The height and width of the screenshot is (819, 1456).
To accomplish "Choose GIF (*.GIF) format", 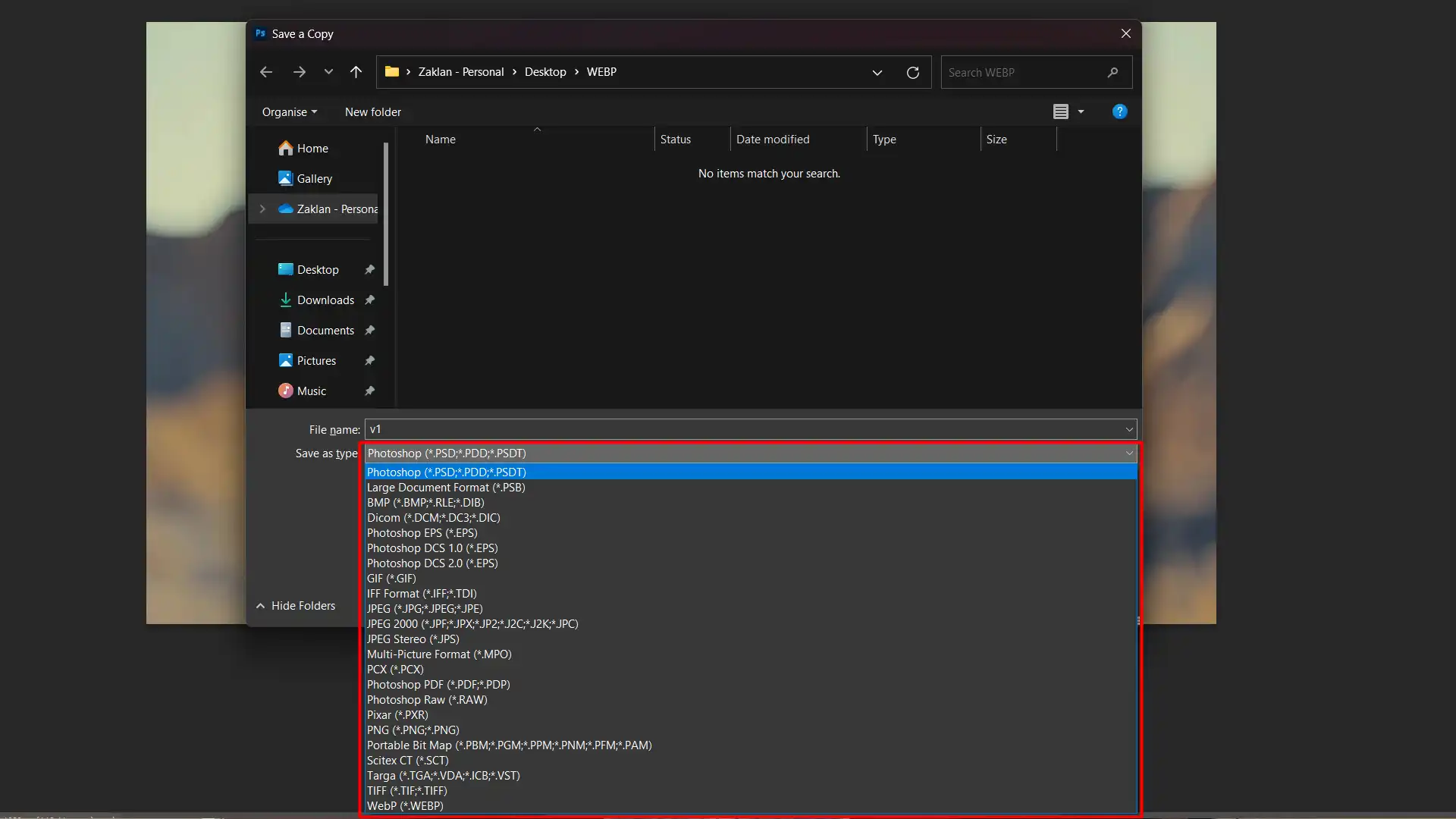I will [751, 579].
